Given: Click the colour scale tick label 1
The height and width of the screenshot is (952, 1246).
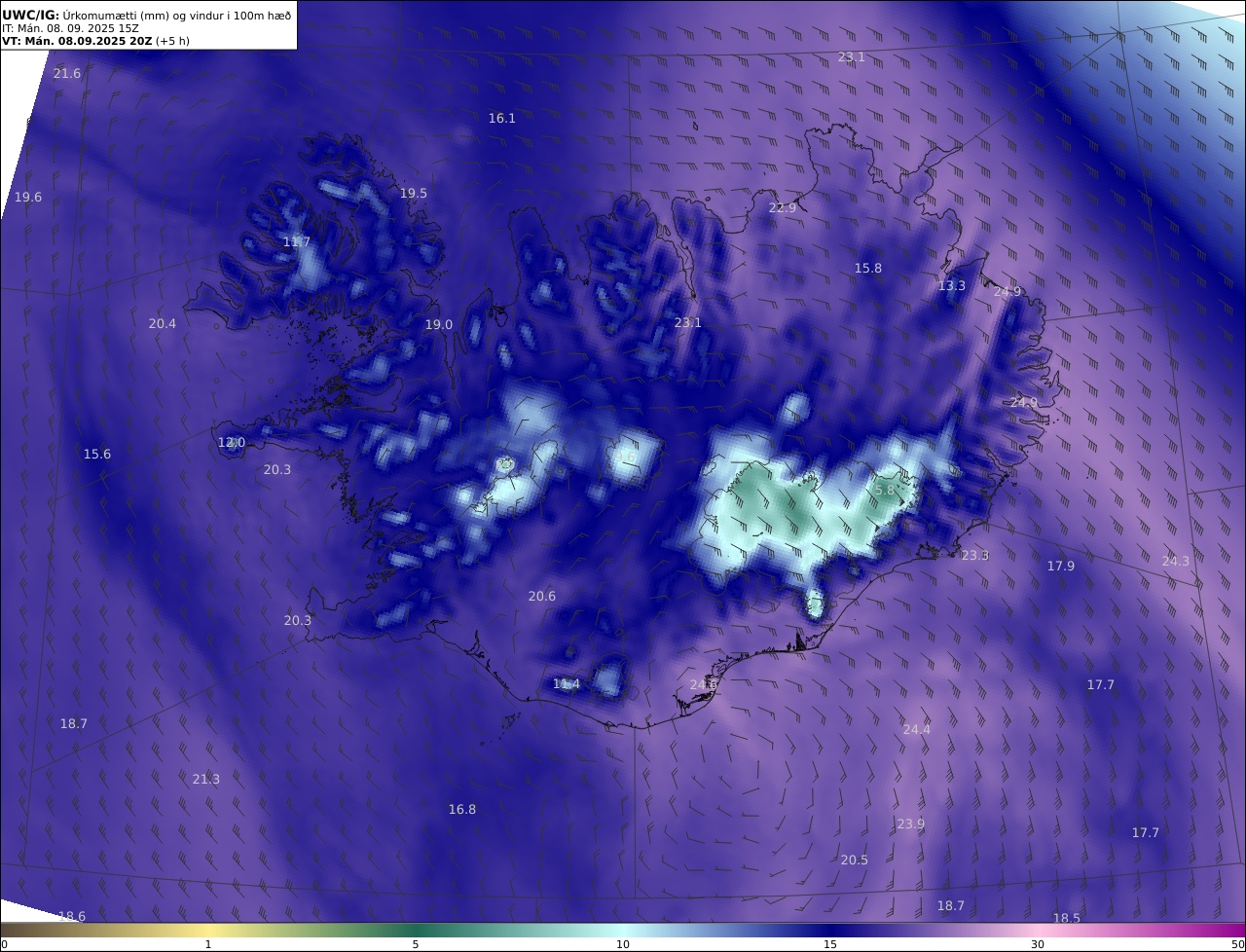Looking at the screenshot, I should pyautogui.click(x=208, y=944).
